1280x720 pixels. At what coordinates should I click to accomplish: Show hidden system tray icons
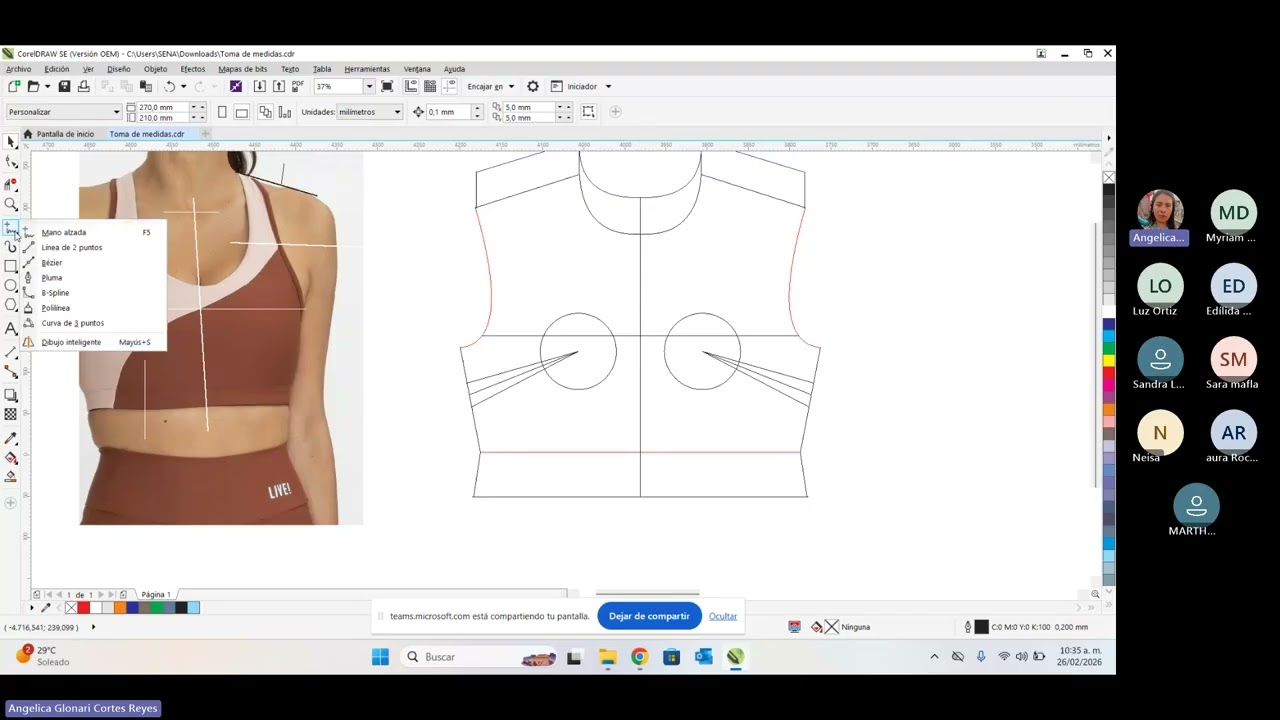(x=934, y=657)
